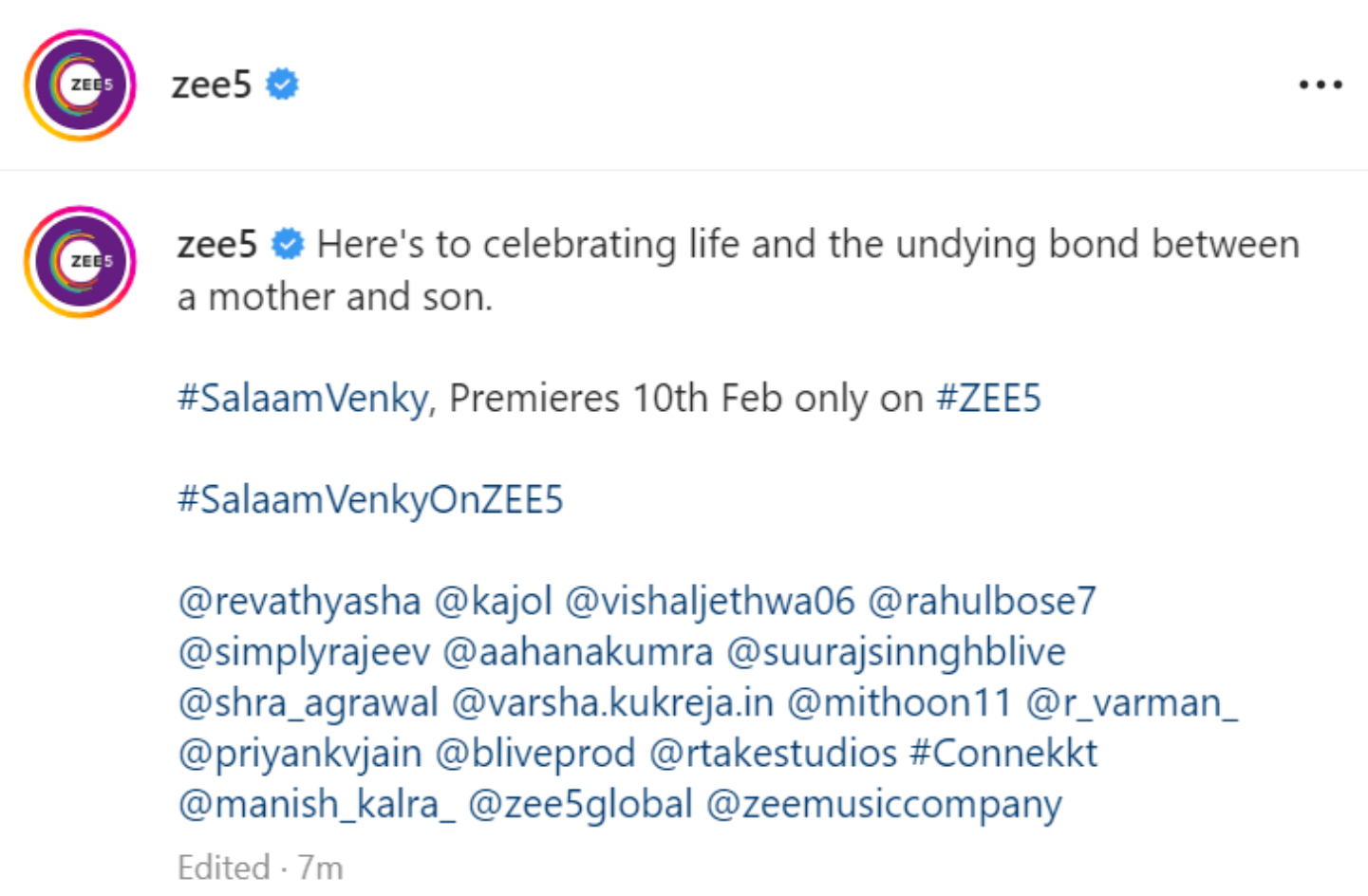The image size is (1368, 896).
Task: Click the zee5 avatar beside the caption
Action: pyautogui.click(x=80, y=262)
